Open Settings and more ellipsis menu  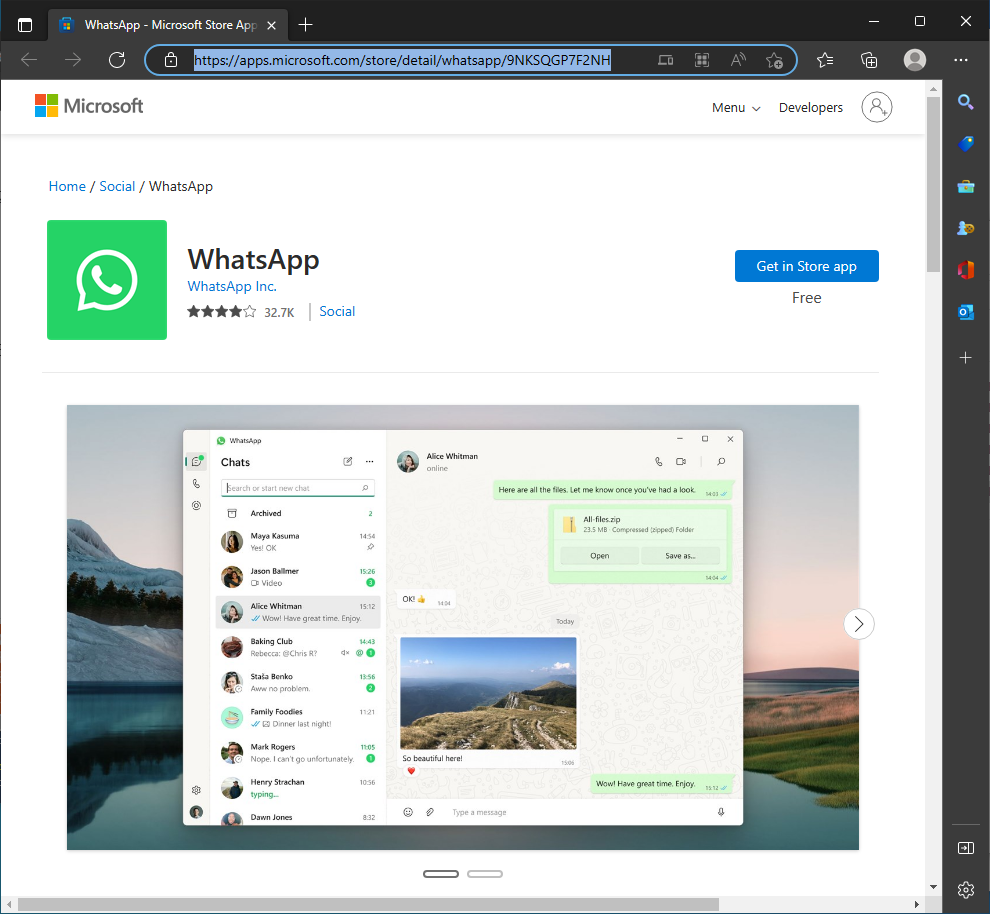pyautogui.click(x=961, y=60)
